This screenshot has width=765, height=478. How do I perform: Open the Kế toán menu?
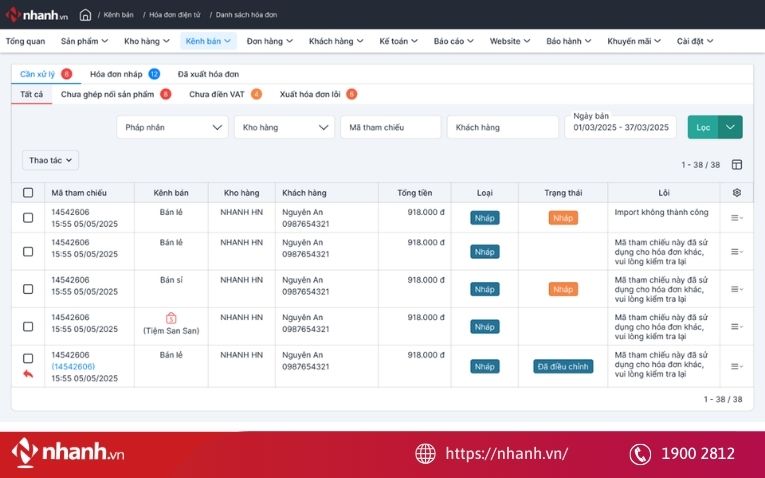(x=398, y=42)
